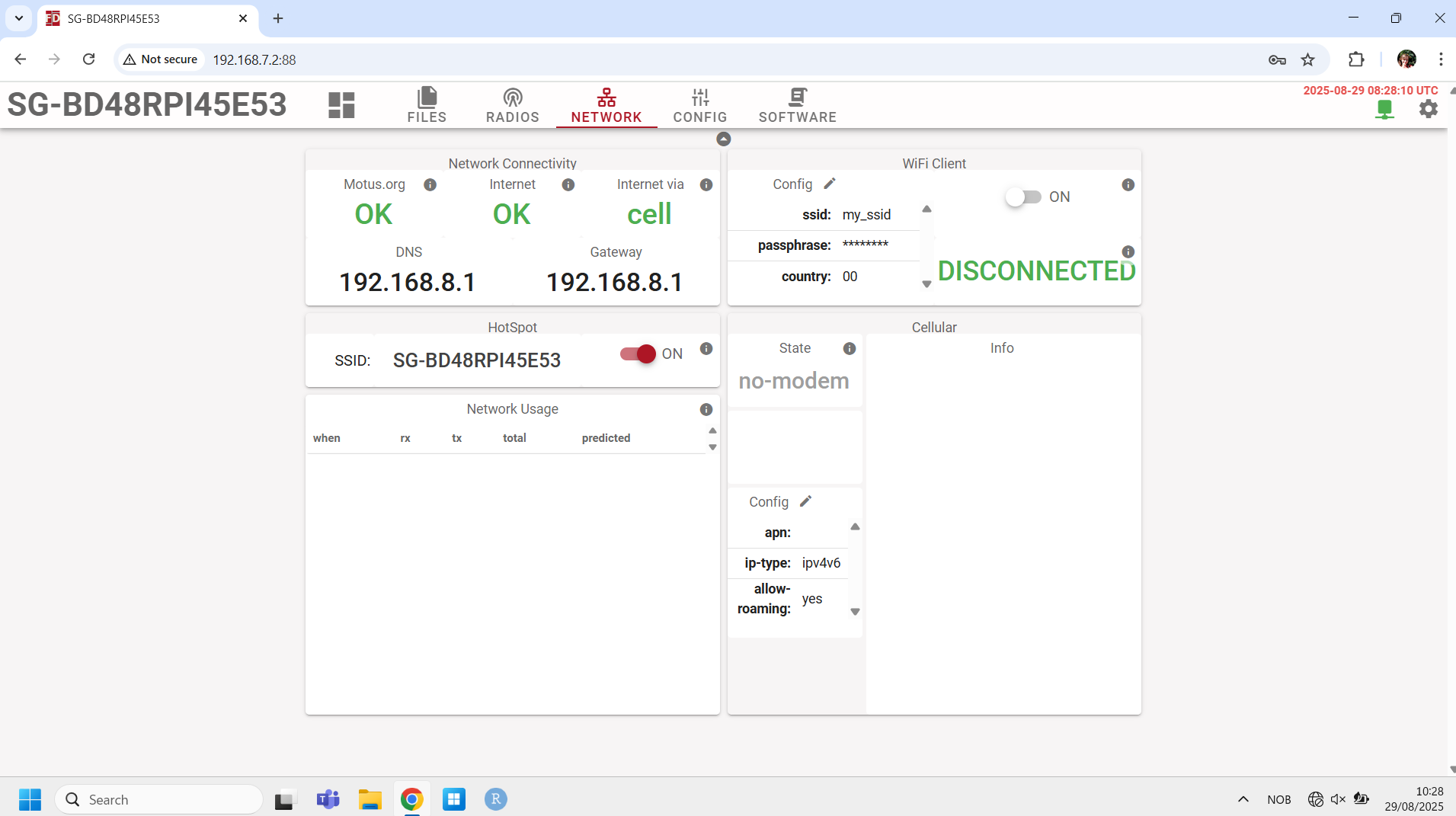Screen dimensions: 1456x816
Task: Edit WiFi Client config pencil
Action: 830,184
